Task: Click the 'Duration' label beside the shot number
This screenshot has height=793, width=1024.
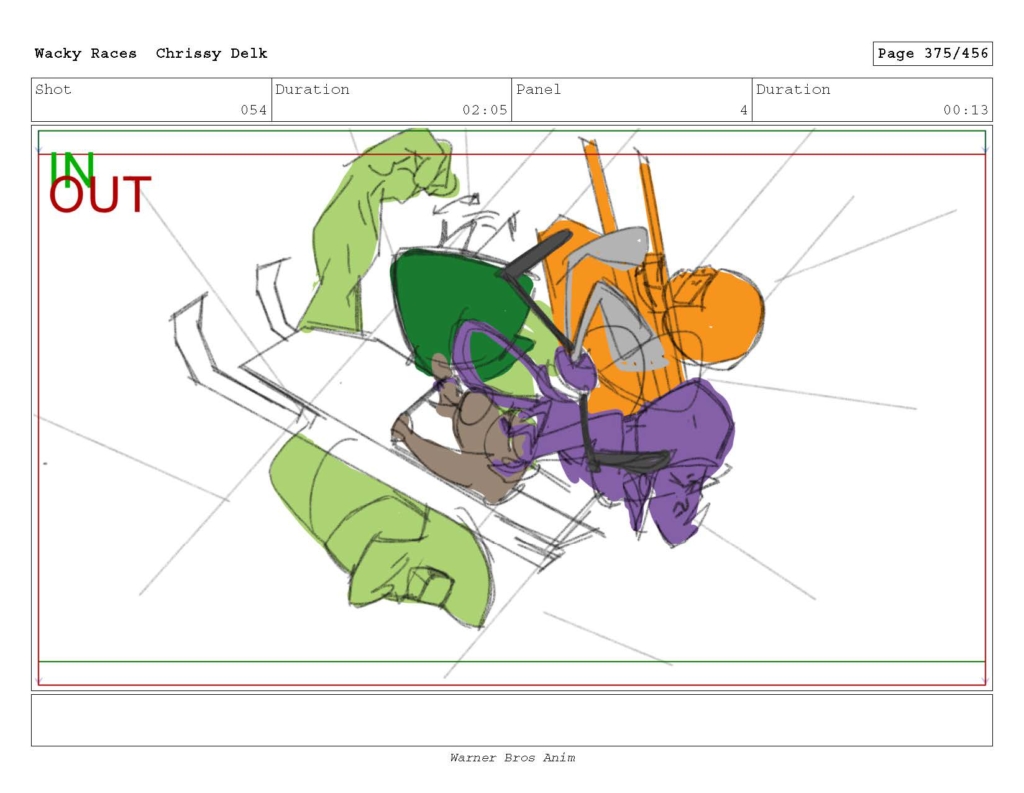Action: coord(312,89)
